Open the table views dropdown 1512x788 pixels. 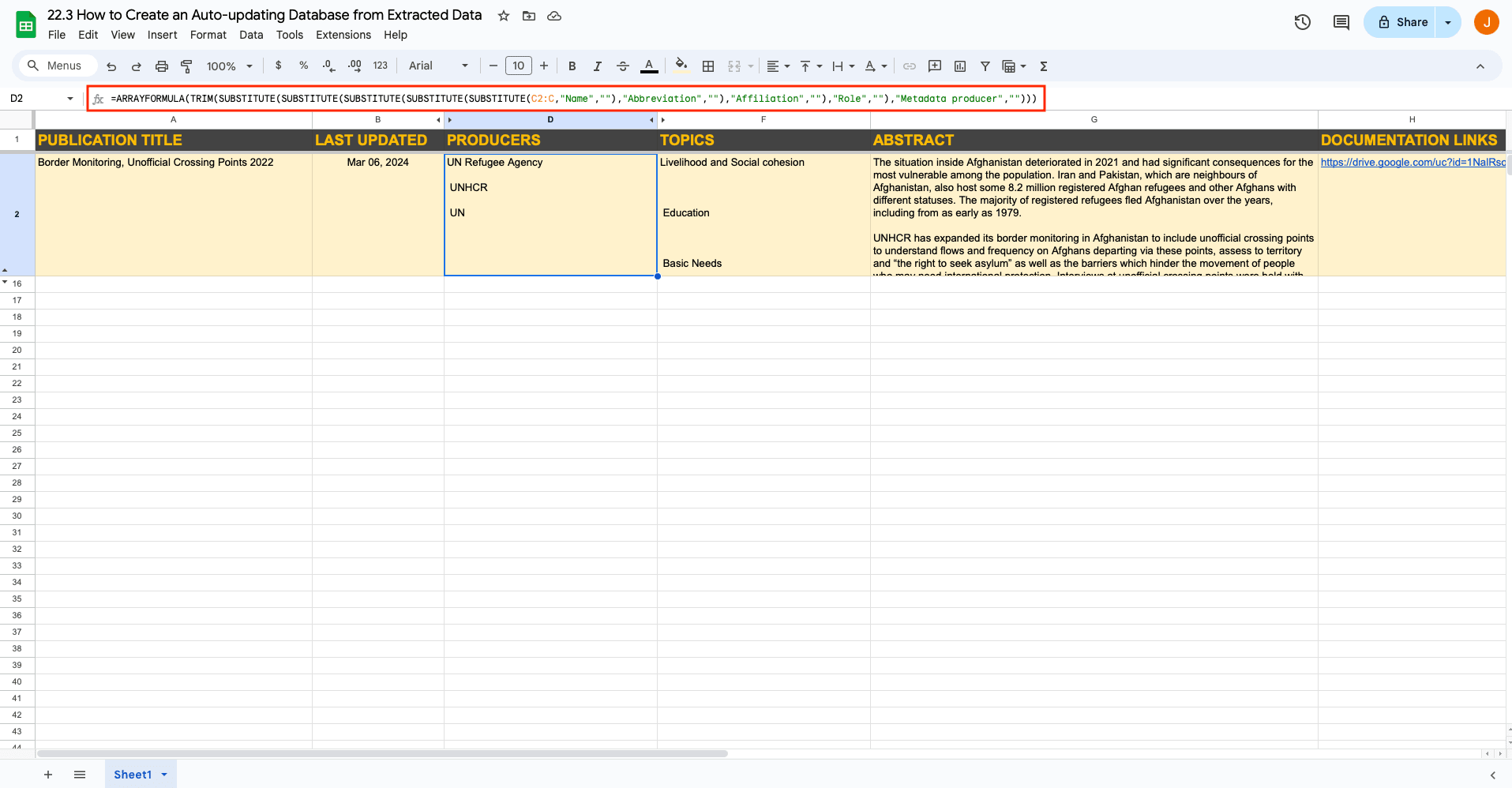(x=1014, y=66)
